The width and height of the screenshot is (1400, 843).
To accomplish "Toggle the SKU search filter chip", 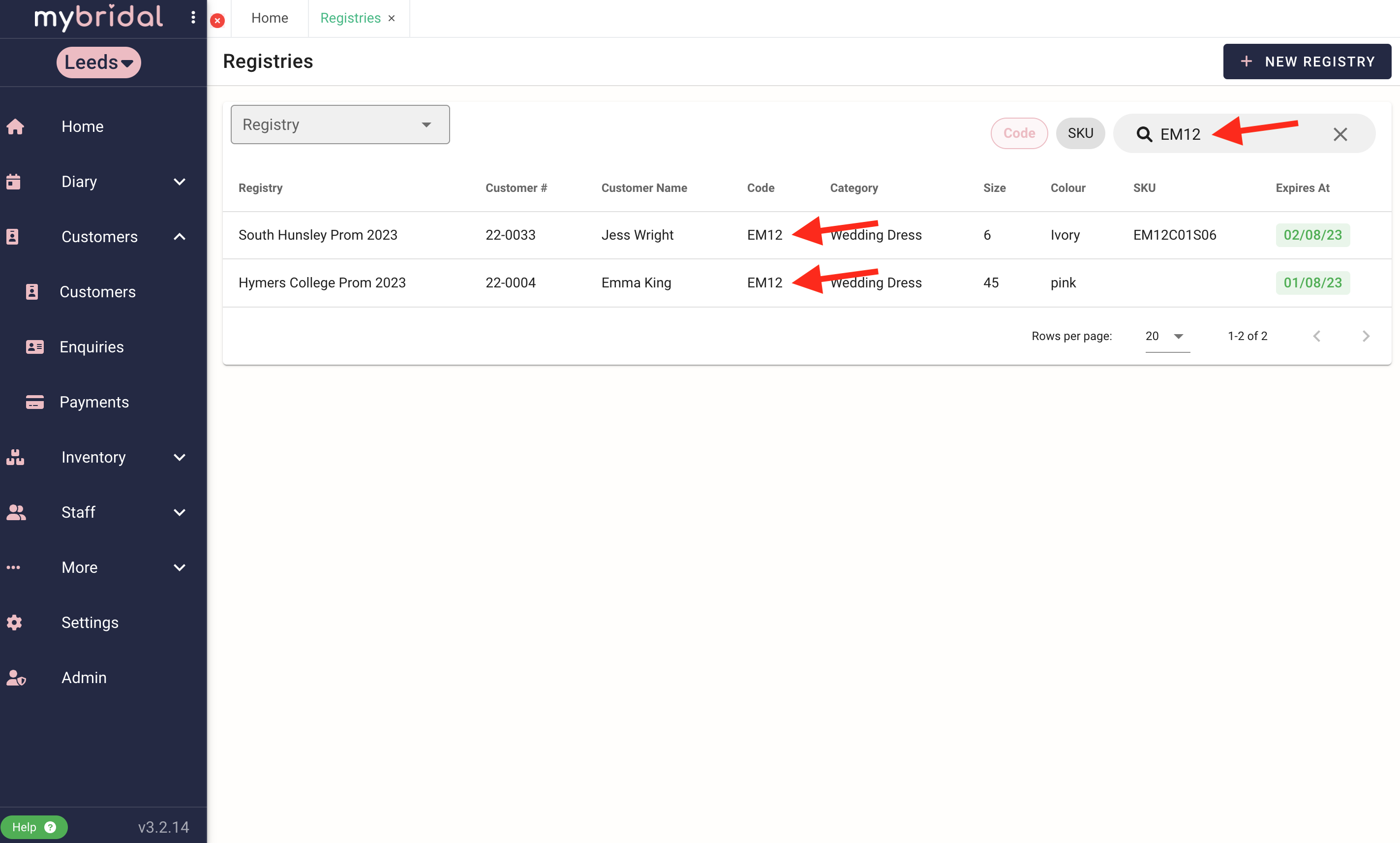I will (1080, 133).
